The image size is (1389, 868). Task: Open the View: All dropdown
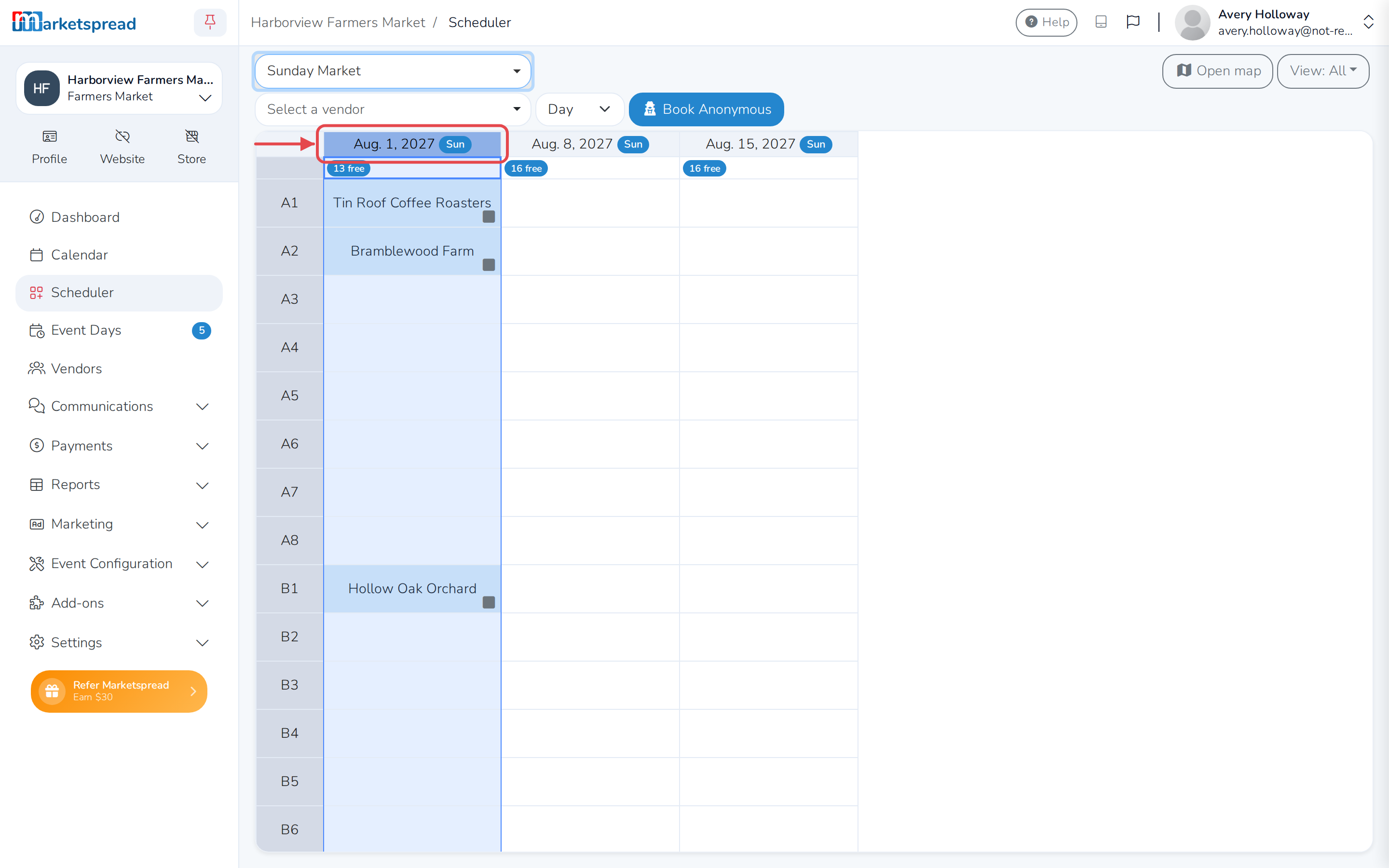point(1322,70)
